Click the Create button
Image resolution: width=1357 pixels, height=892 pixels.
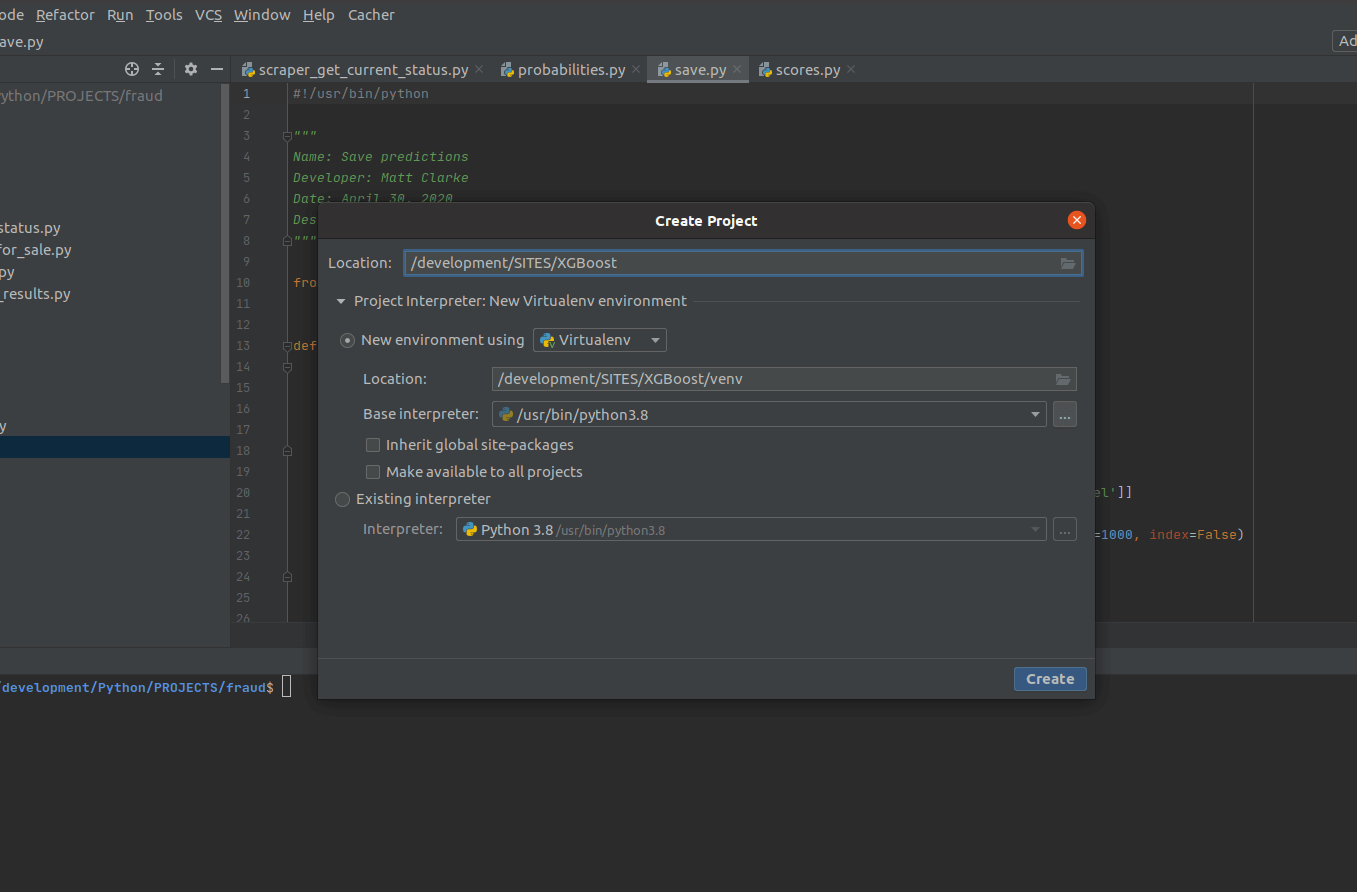[x=1049, y=679]
